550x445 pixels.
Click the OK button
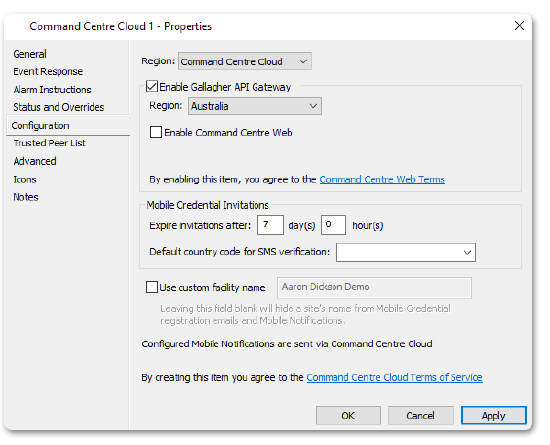[348, 416]
